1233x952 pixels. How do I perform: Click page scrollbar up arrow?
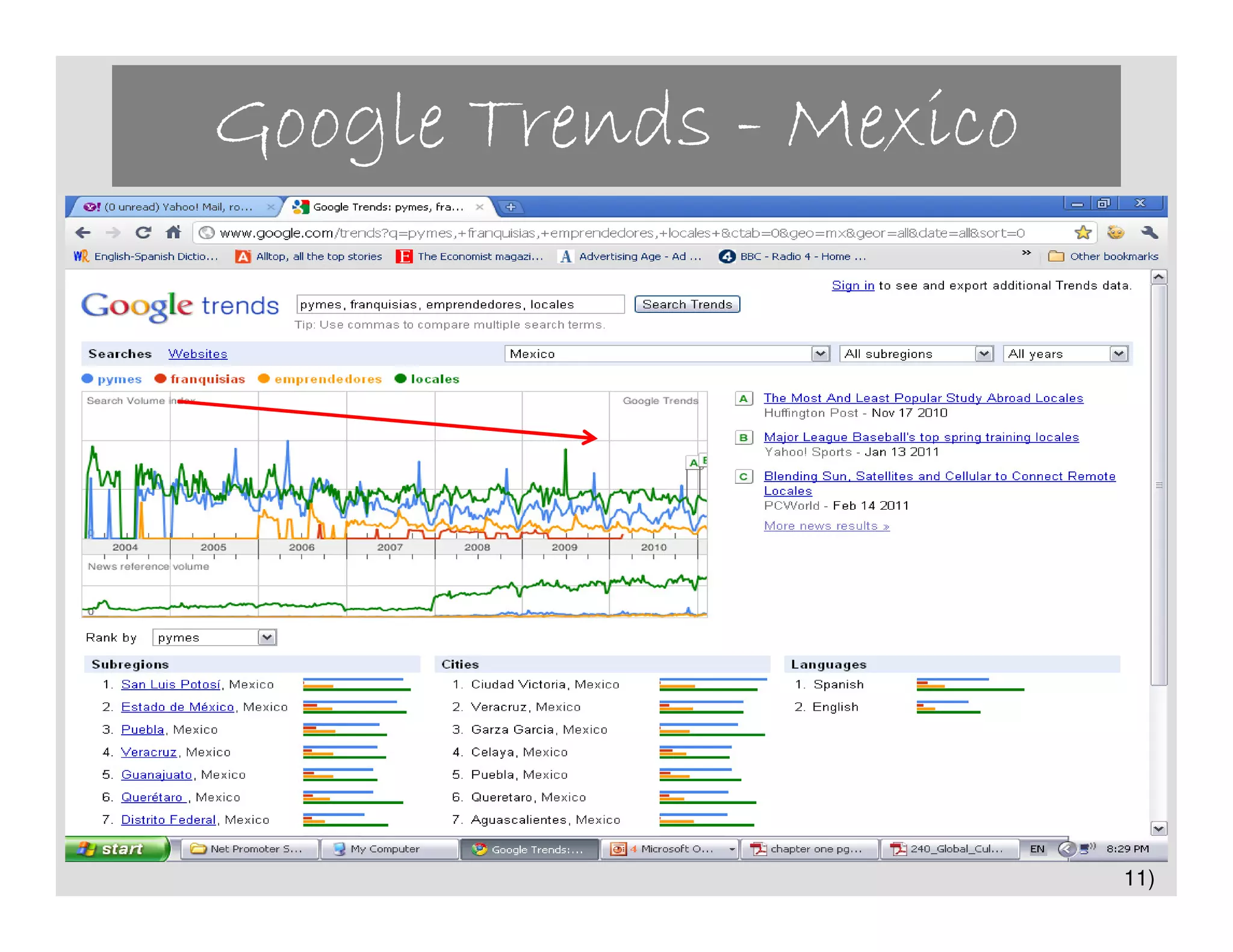pyautogui.click(x=1159, y=277)
